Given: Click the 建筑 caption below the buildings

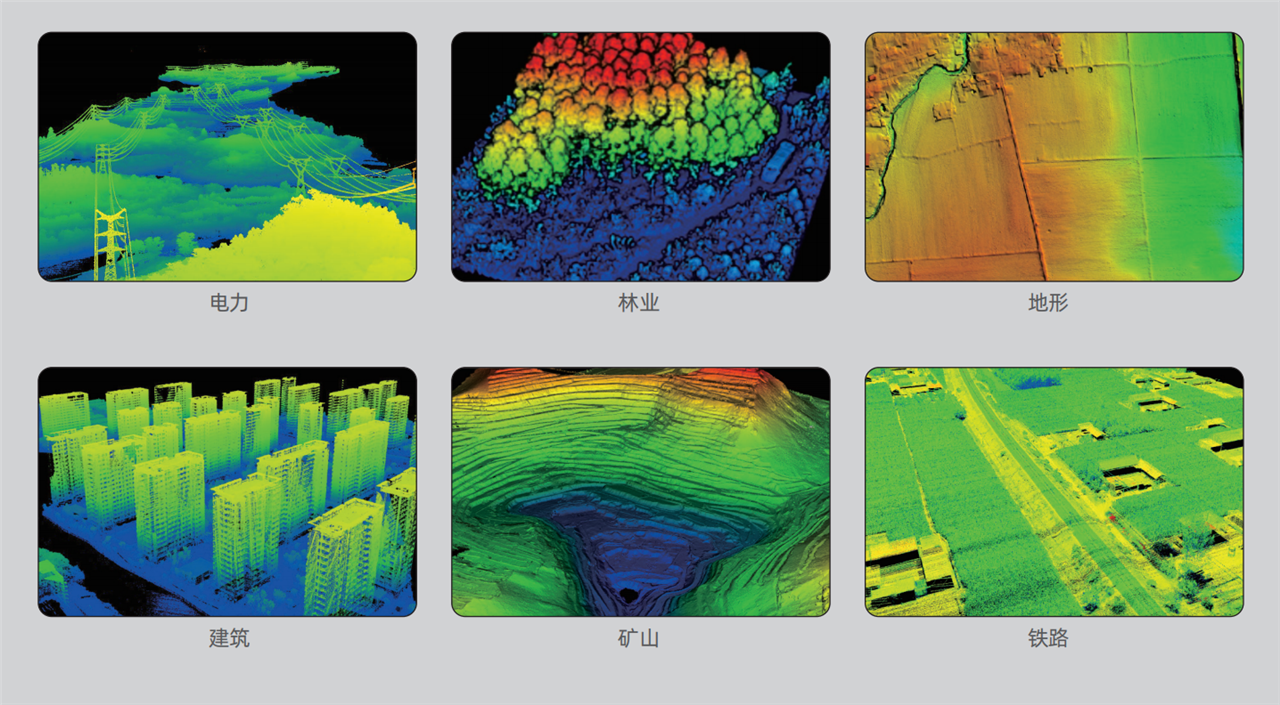Looking at the screenshot, I should click(x=229, y=638).
